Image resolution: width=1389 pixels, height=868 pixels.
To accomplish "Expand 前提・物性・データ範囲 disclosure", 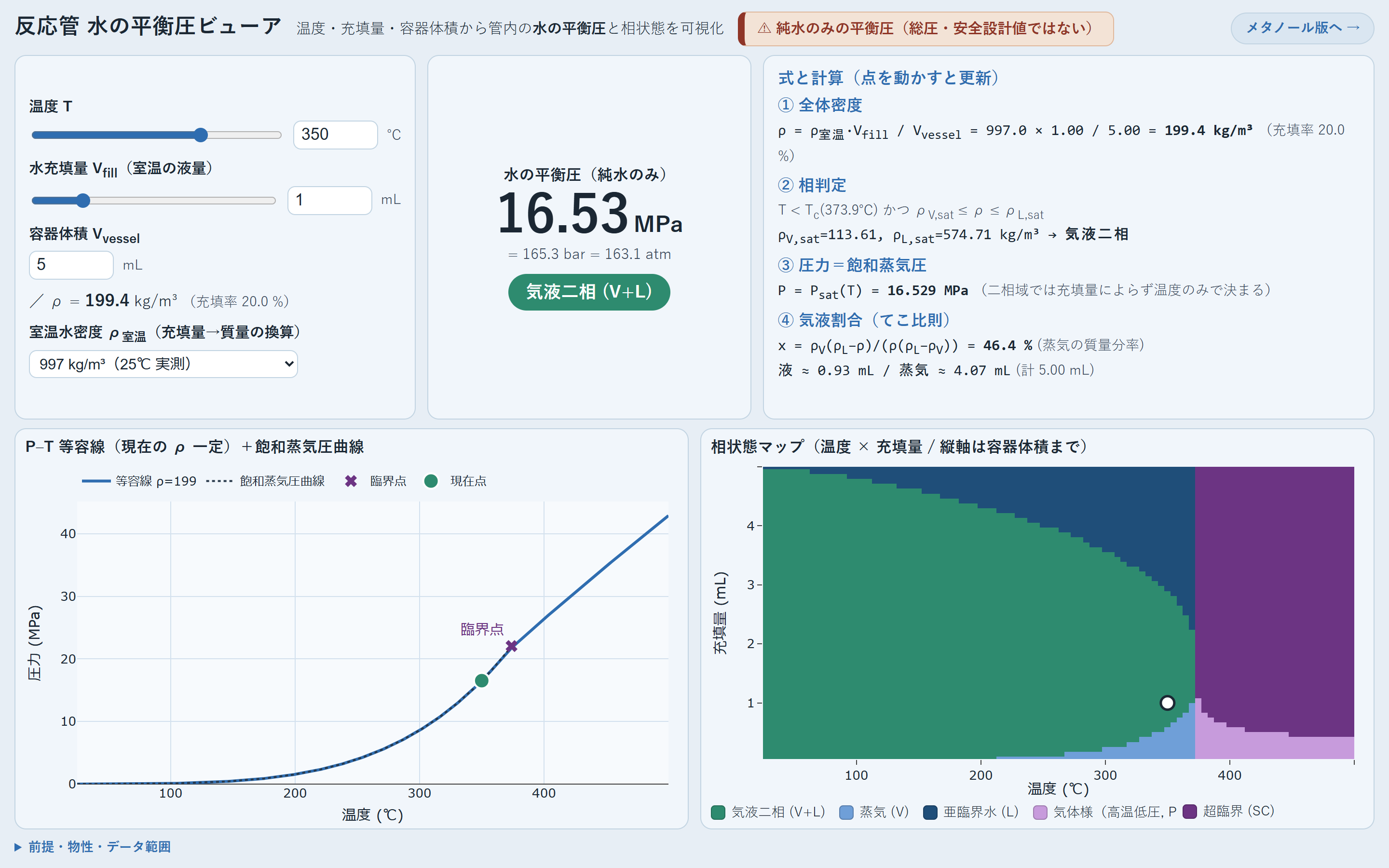I will (93, 847).
